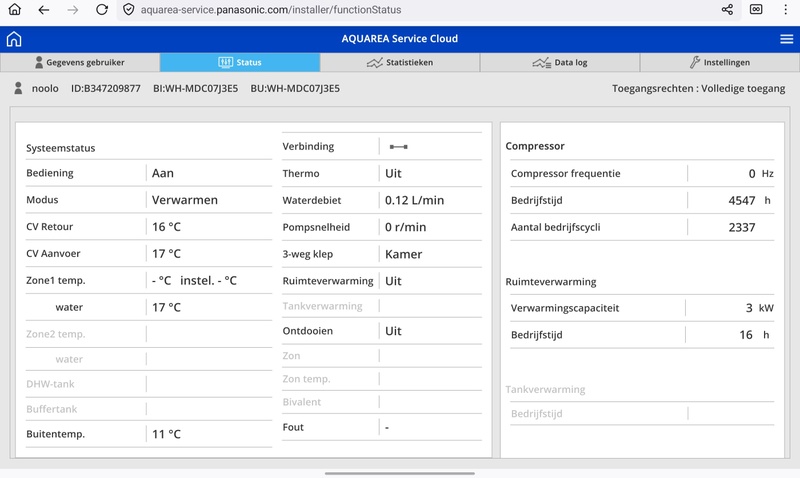Click the Modus value Verwarmen
The height and width of the screenshot is (478, 800).
[185, 200]
